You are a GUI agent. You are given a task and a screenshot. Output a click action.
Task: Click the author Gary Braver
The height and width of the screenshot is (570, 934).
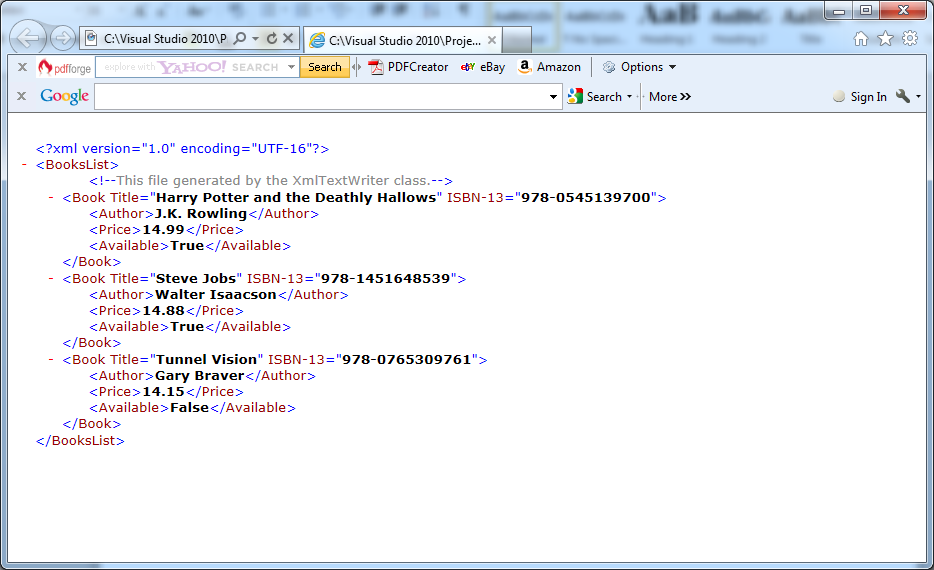coord(200,376)
